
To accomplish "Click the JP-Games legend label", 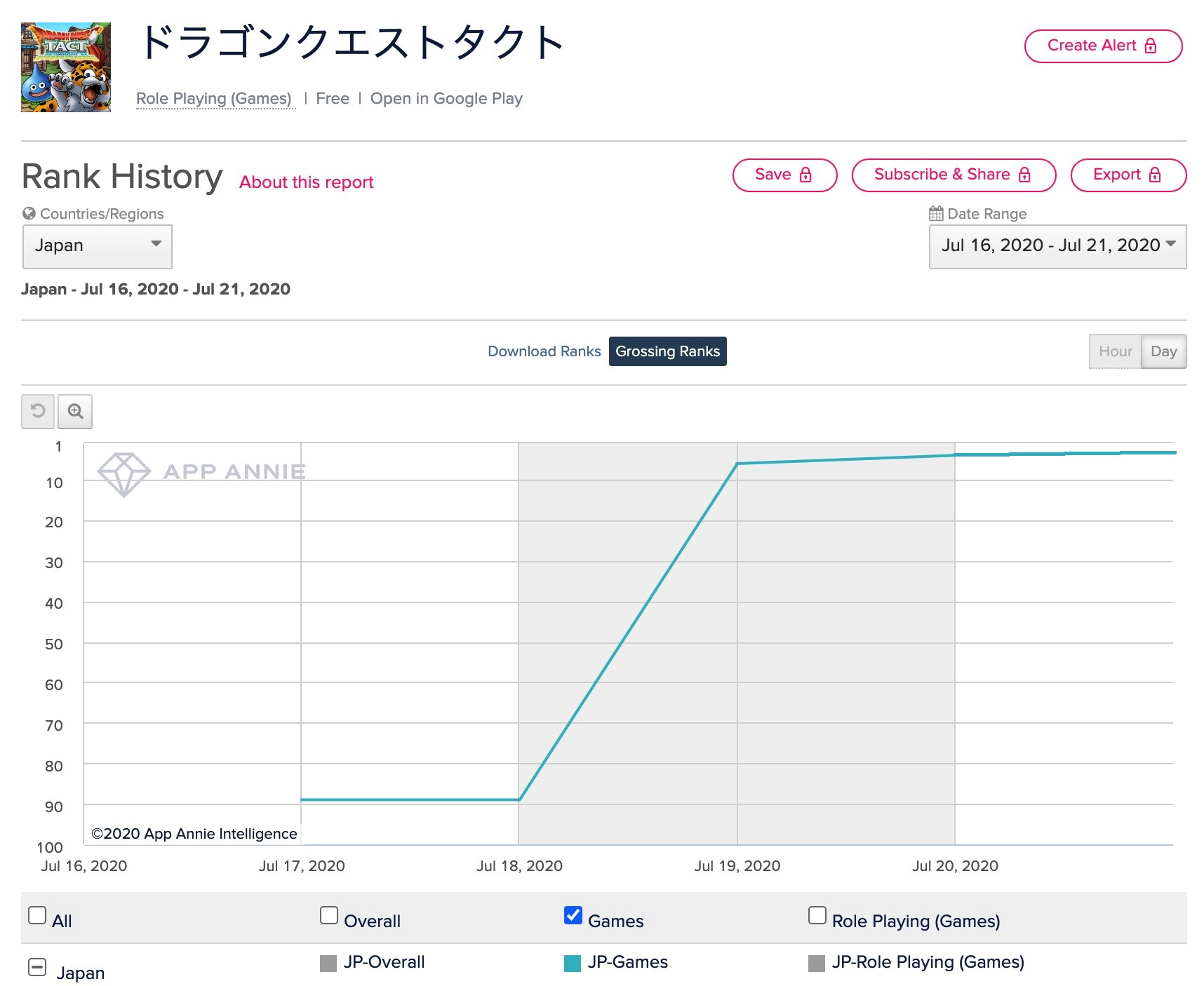I will click(x=628, y=962).
